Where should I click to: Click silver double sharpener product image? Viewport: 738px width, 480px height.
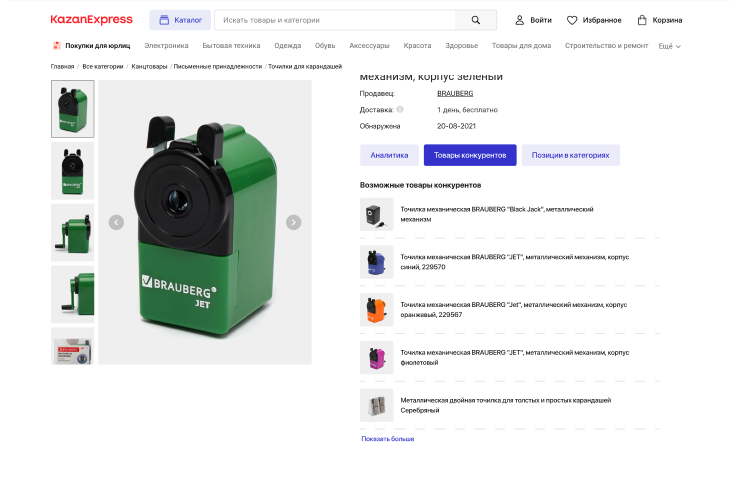tap(377, 405)
